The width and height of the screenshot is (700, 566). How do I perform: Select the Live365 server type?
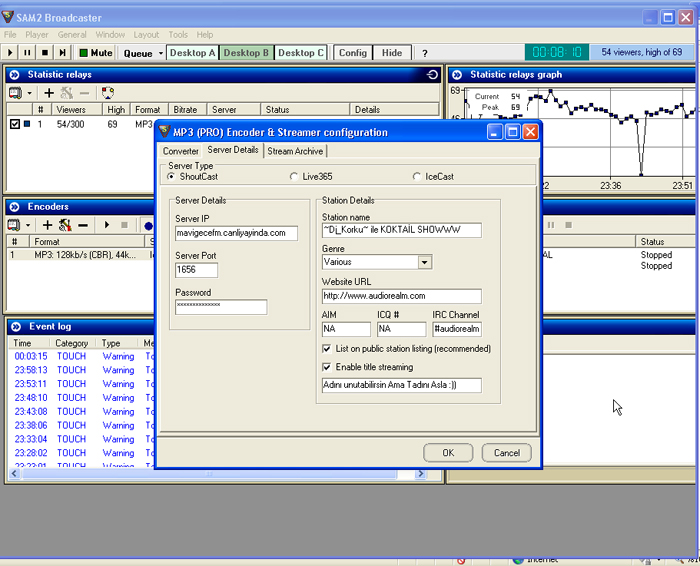click(x=293, y=177)
